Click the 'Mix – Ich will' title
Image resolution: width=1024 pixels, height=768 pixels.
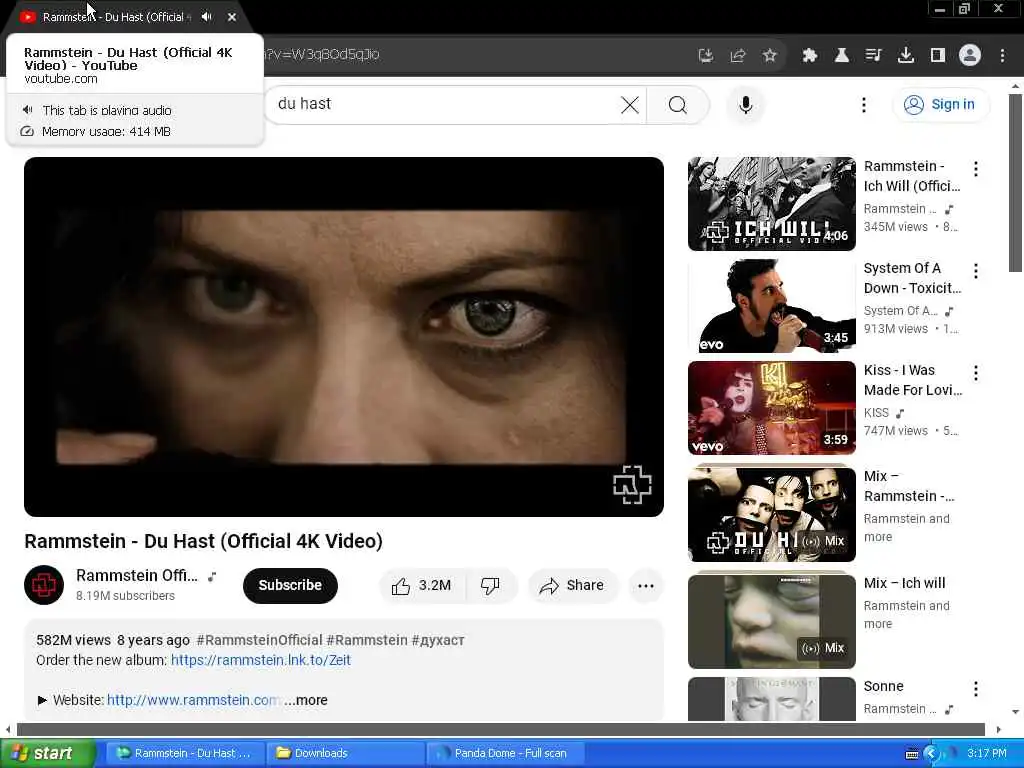(x=904, y=583)
